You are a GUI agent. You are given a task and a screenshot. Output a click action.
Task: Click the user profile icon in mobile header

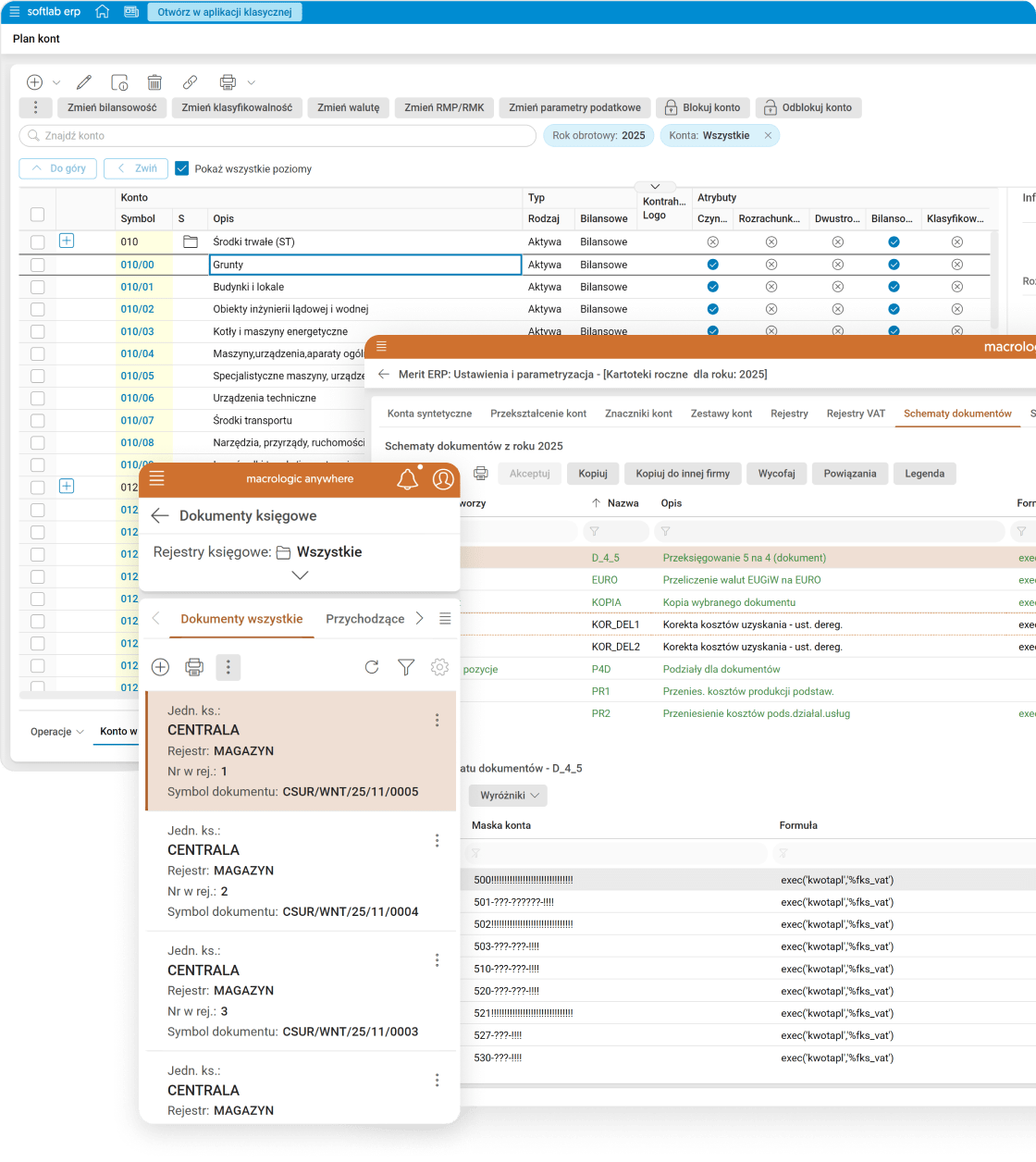(443, 478)
